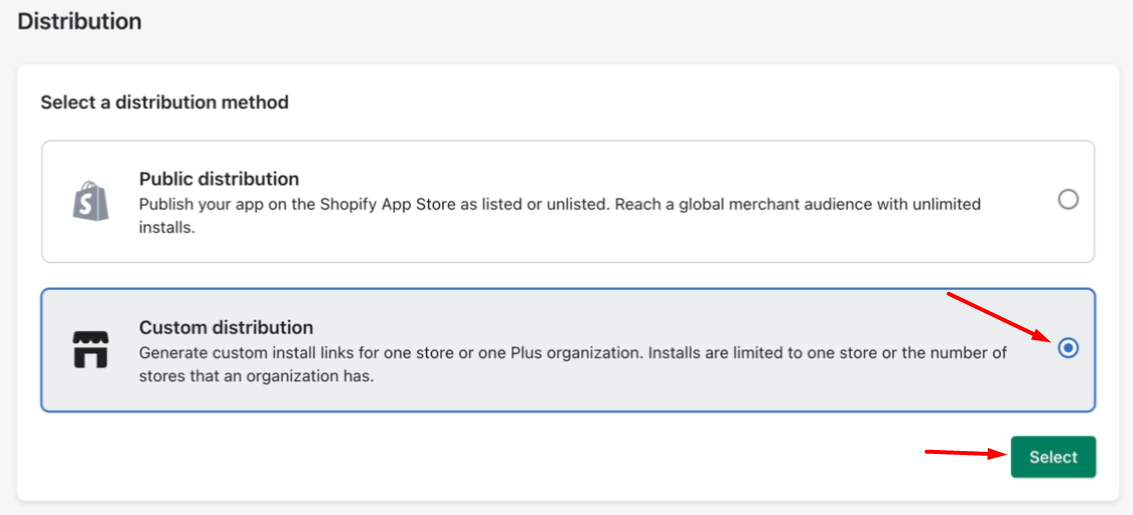This screenshot has height=515, width=1133.
Task: Click the 'listed or unlisted' text
Action: click(540, 204)
